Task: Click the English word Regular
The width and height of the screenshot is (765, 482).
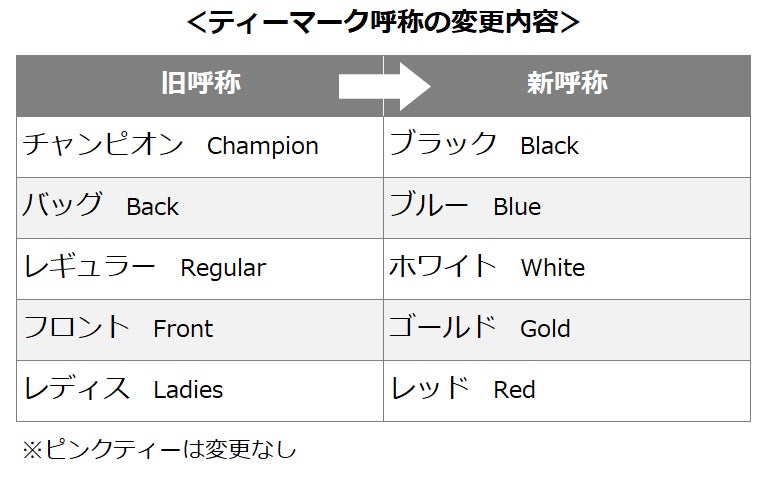Action: tap(223, 268)
